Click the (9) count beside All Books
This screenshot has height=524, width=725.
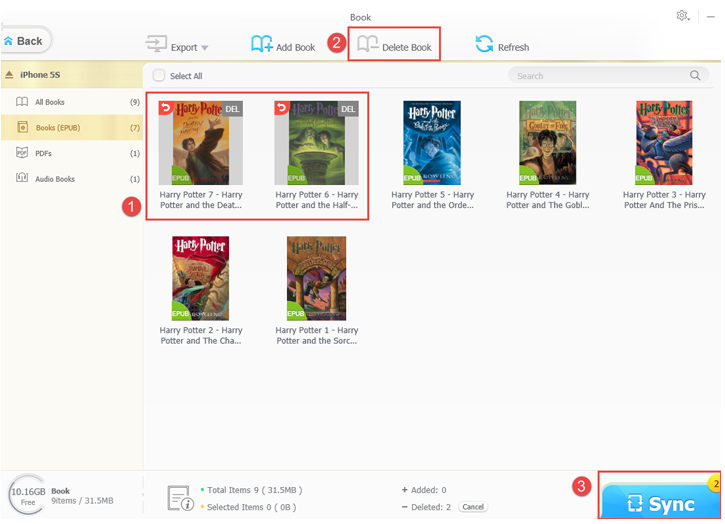135,102
